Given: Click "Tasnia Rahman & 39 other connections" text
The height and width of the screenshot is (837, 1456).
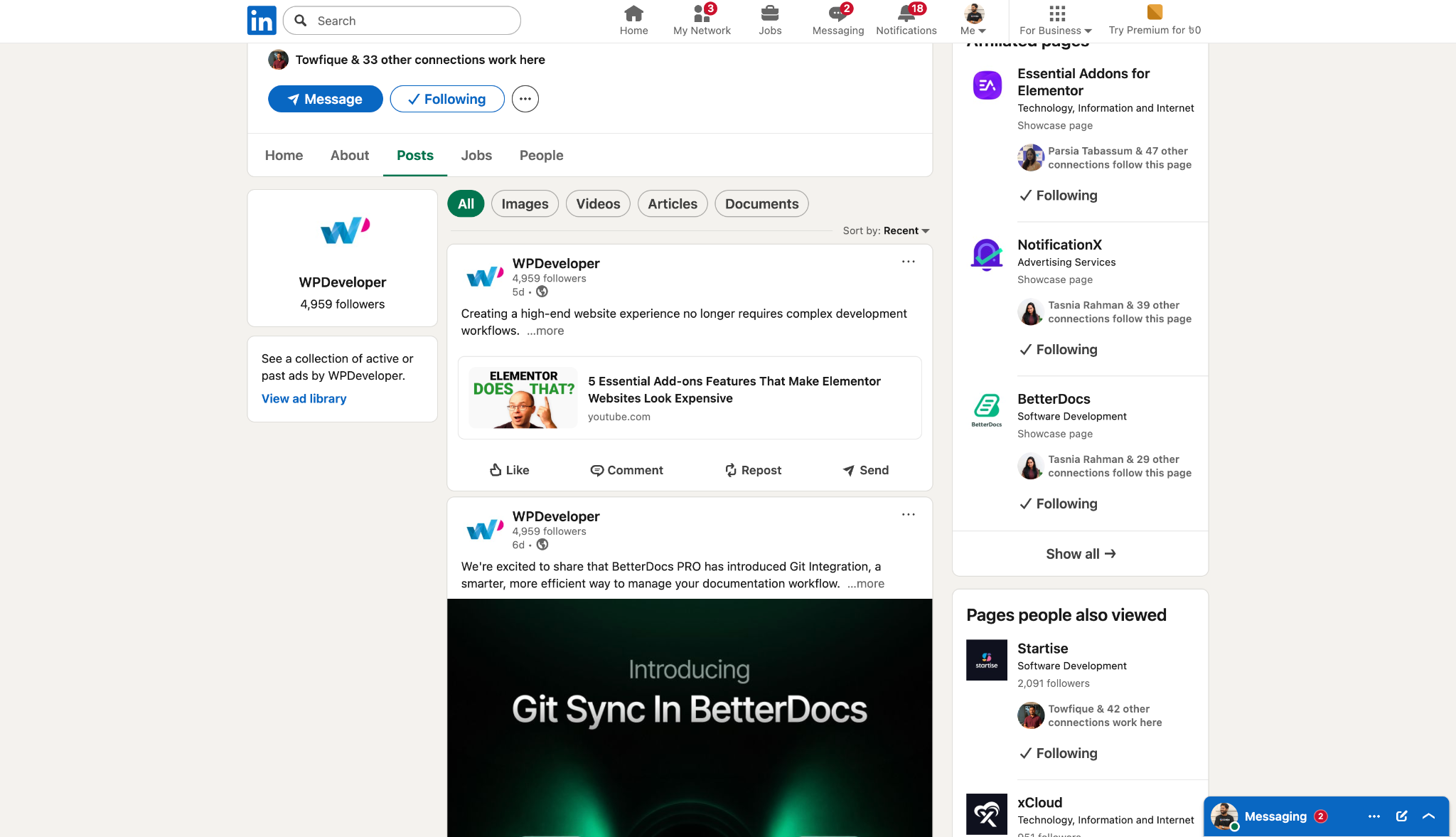Looking at the screenshot, I should 1120,312.
